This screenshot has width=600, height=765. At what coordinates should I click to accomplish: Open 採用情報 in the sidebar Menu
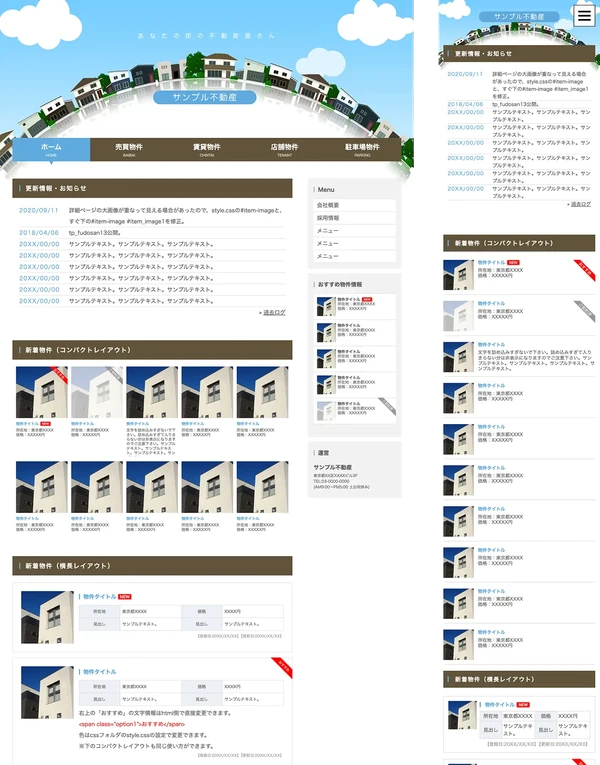tap(329, 217)
